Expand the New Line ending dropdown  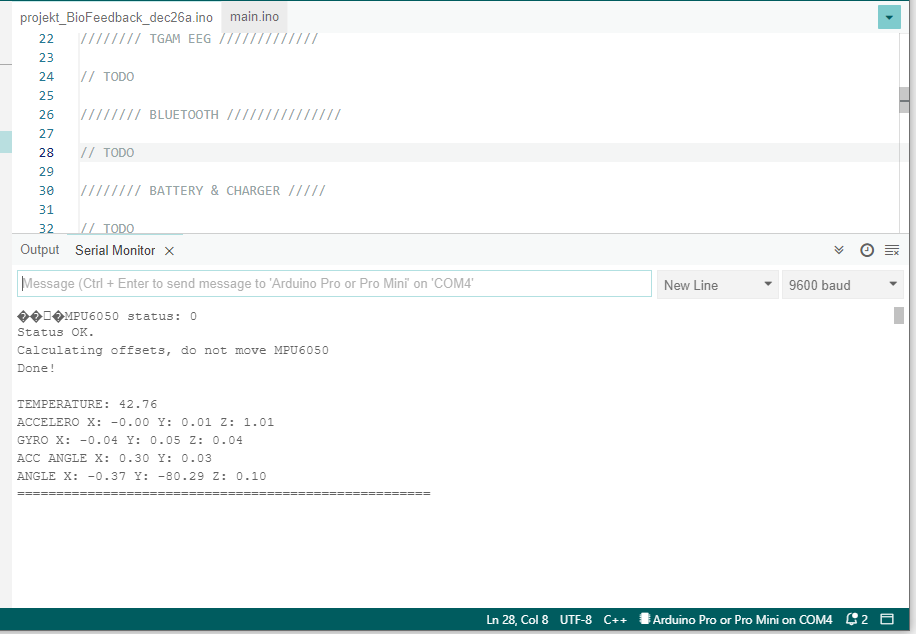click(x=717, y=285)
